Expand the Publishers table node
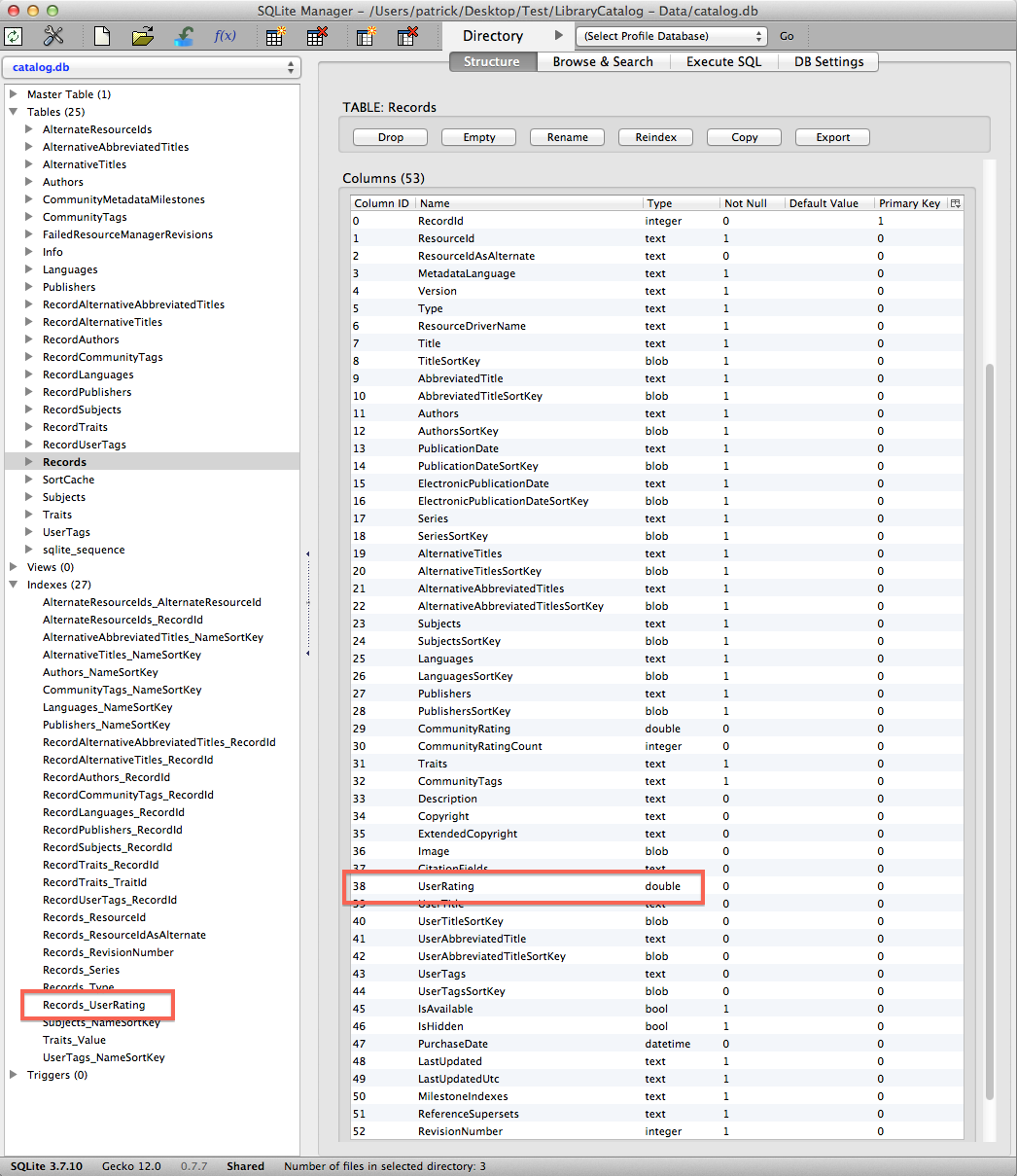The image size is (1017, 1176). pyautogui.click(x=29, y=287)
